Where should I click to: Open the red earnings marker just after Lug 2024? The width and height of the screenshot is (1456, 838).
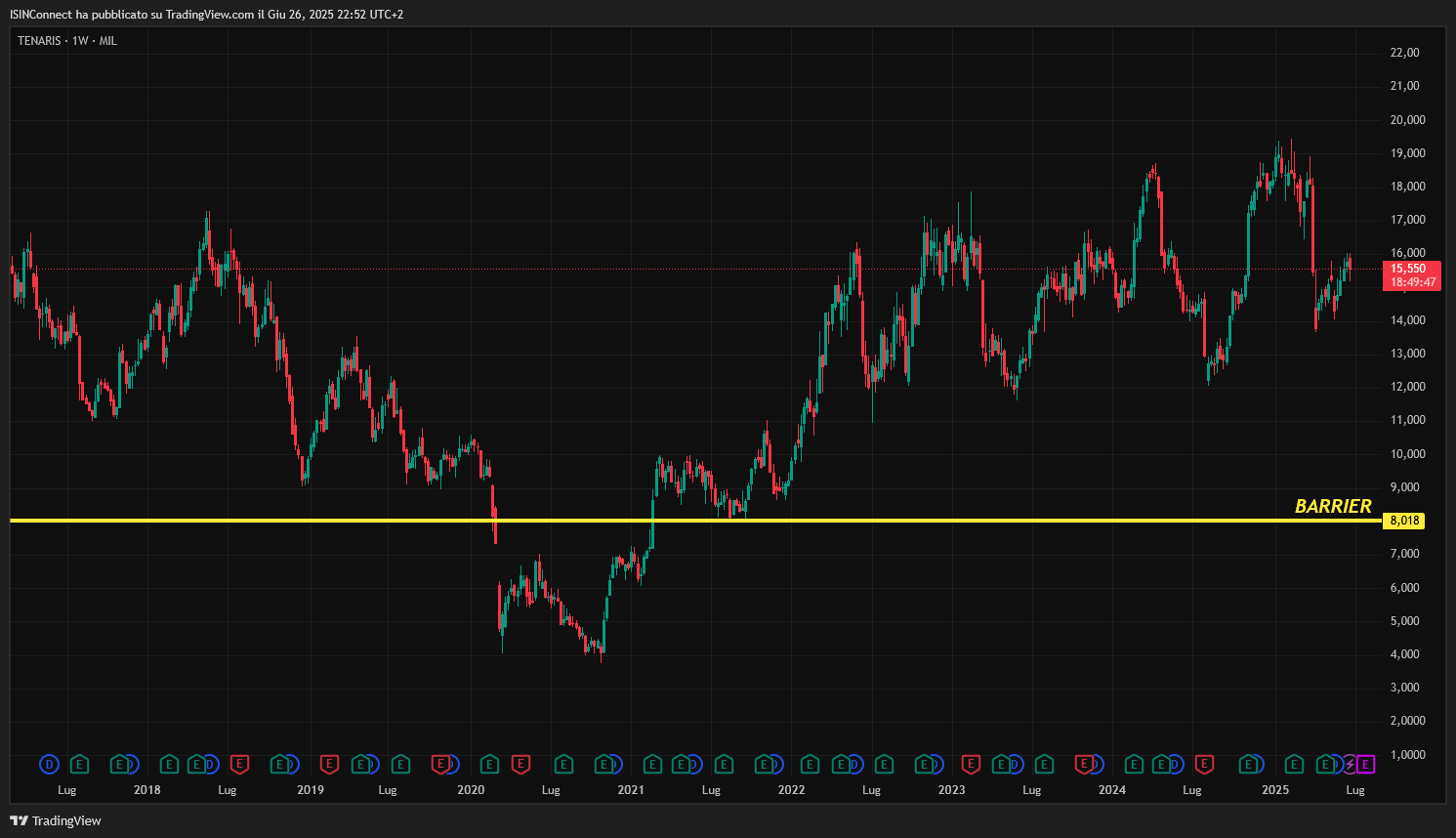pos(1204,765)
